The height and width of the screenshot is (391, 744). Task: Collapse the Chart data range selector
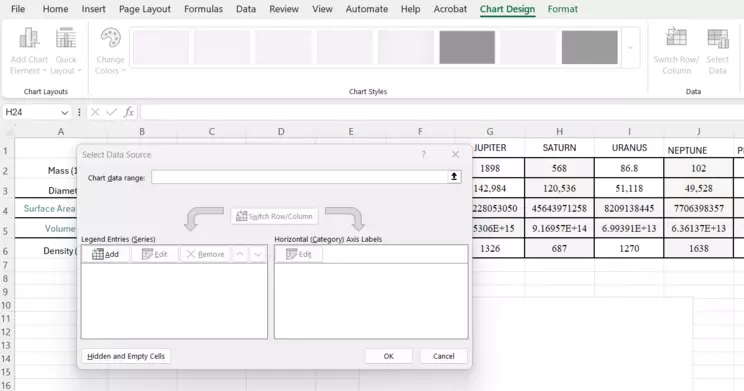(x=454, y=177)
